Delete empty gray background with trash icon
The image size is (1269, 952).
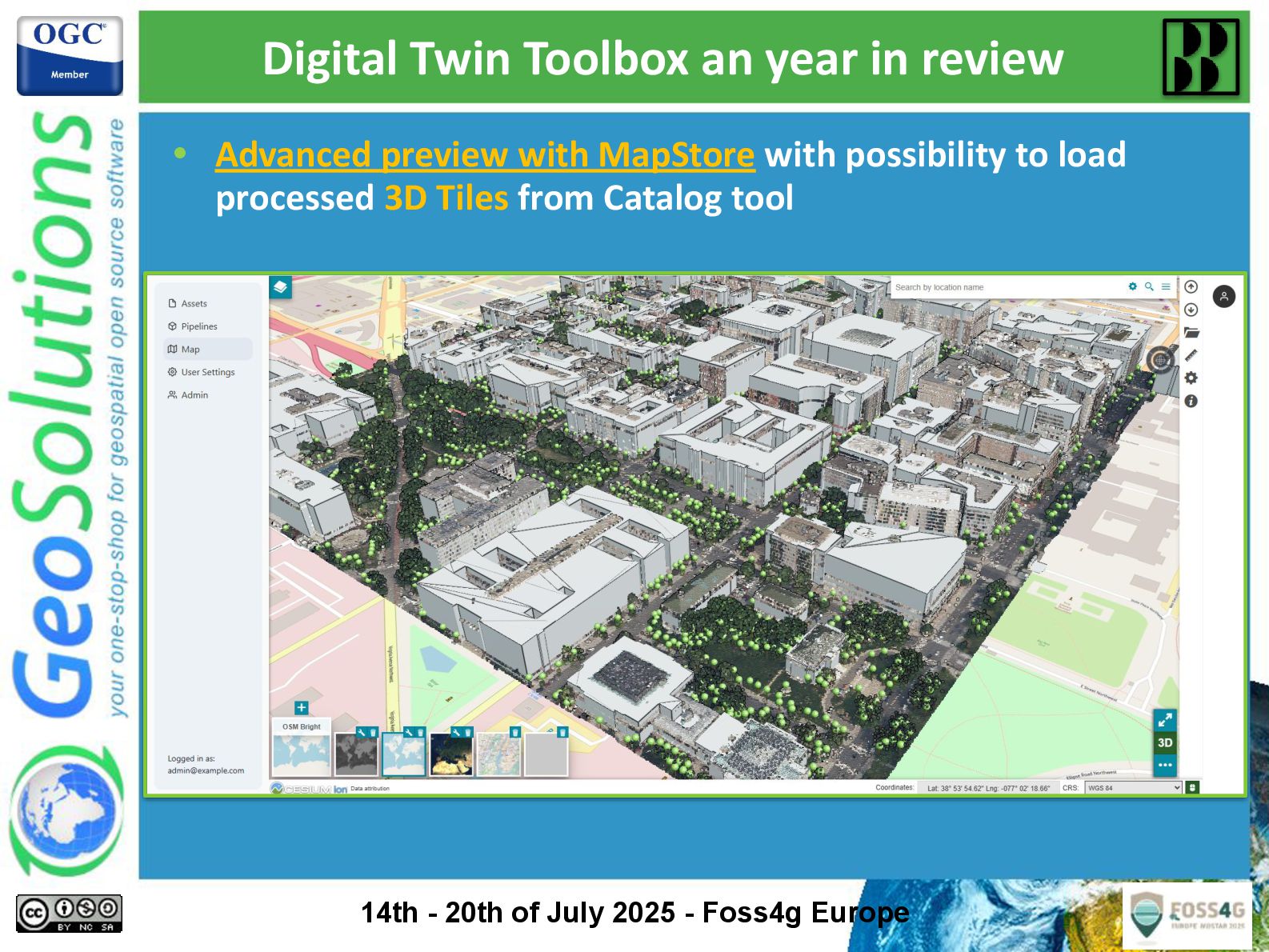(562, 732)
